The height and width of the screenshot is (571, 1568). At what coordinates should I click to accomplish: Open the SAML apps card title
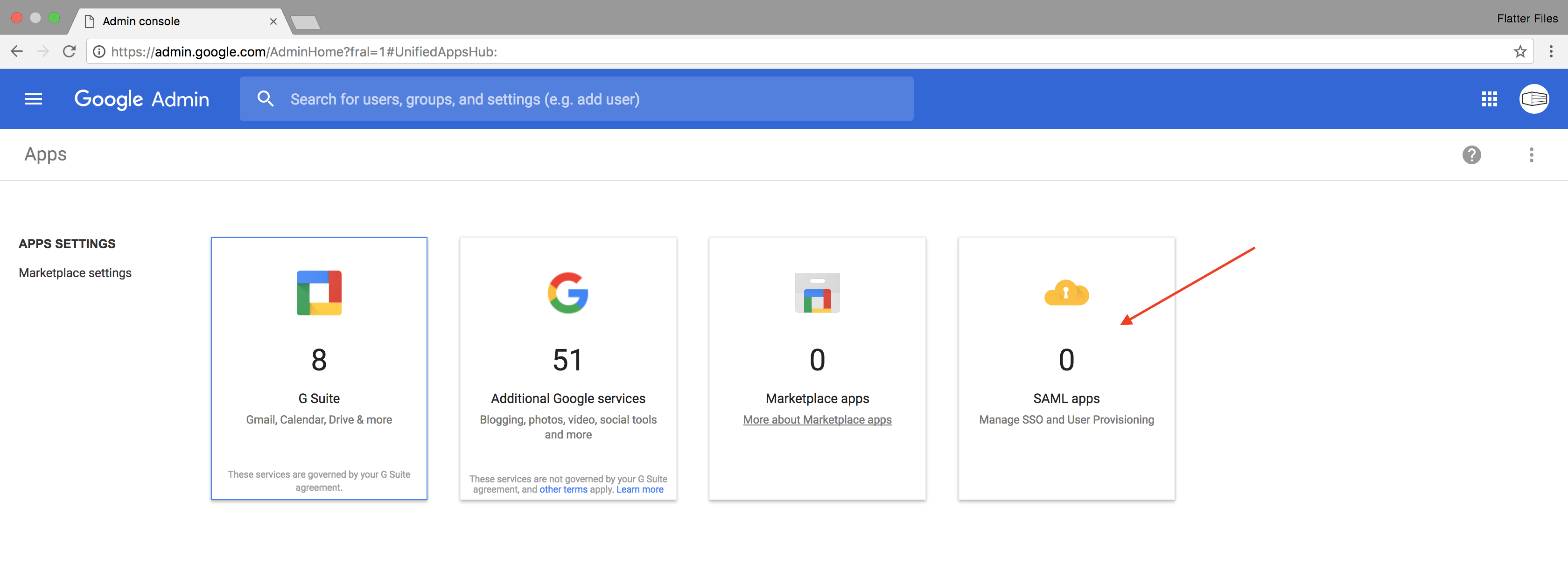pos(1066,398)
